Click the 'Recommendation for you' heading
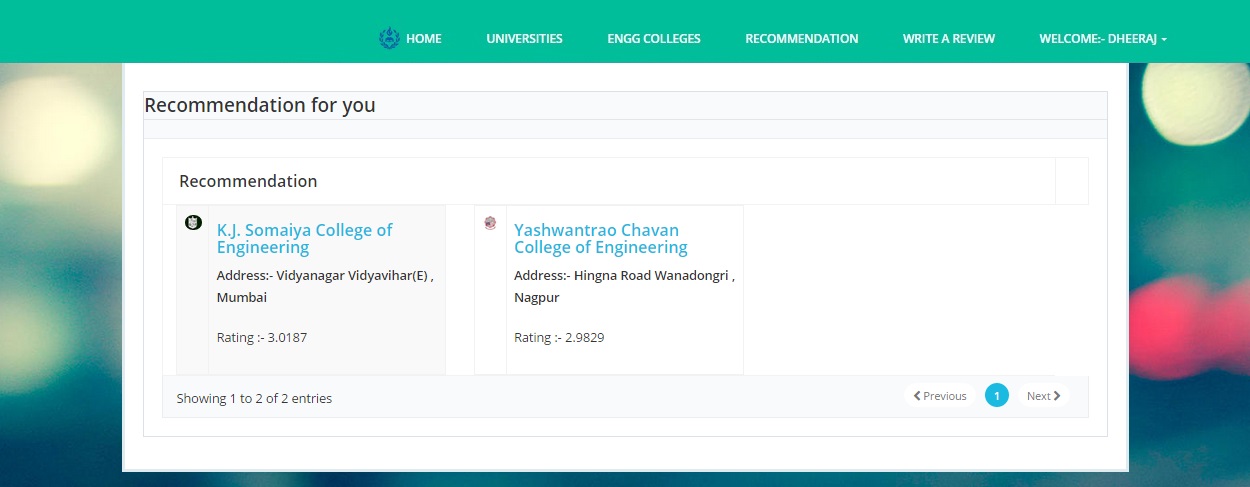1250x487 pixels. click(x=260, y=105)
